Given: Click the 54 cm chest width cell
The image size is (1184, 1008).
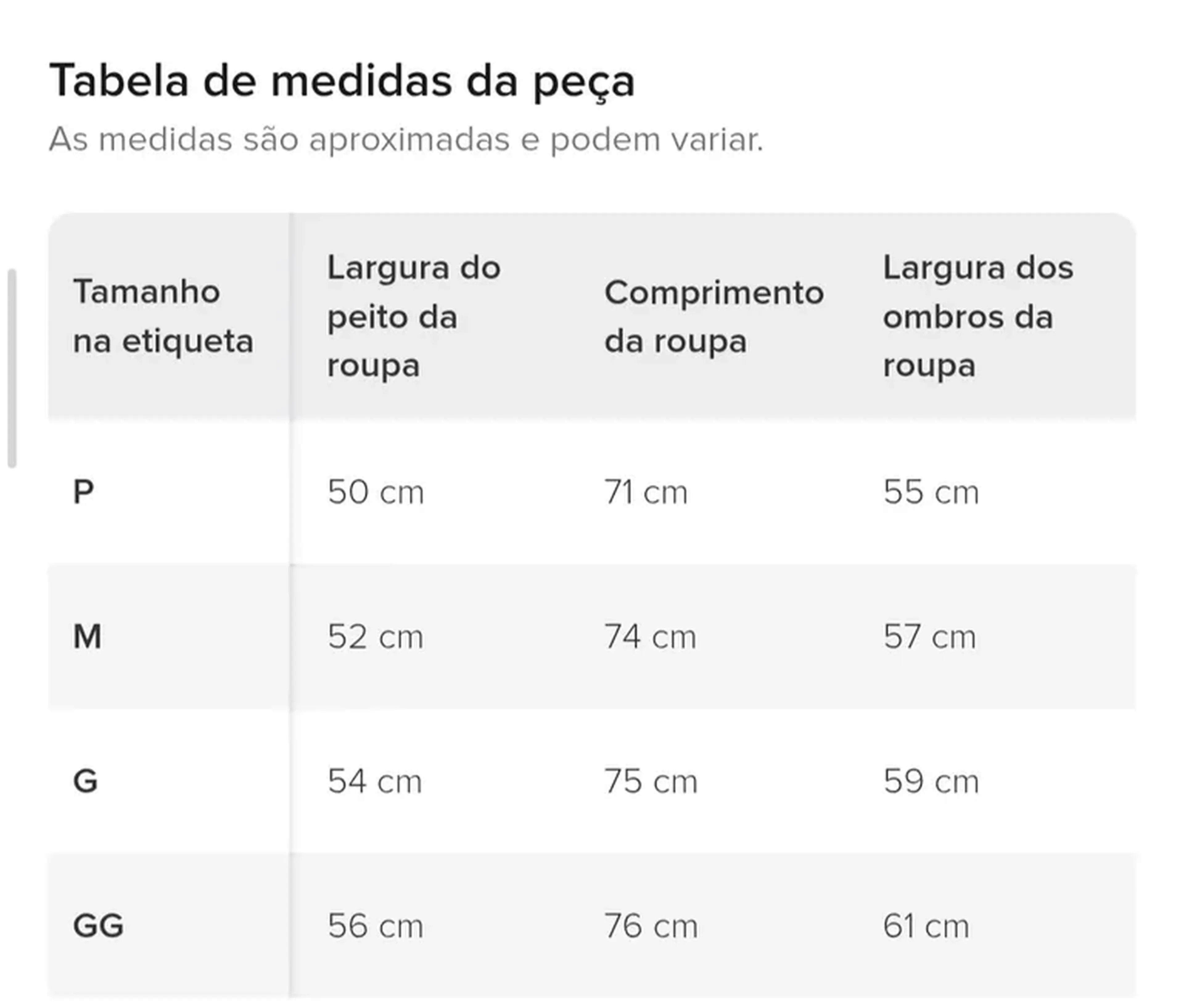Looking at the screenshot, I should (x=375, y=781).
